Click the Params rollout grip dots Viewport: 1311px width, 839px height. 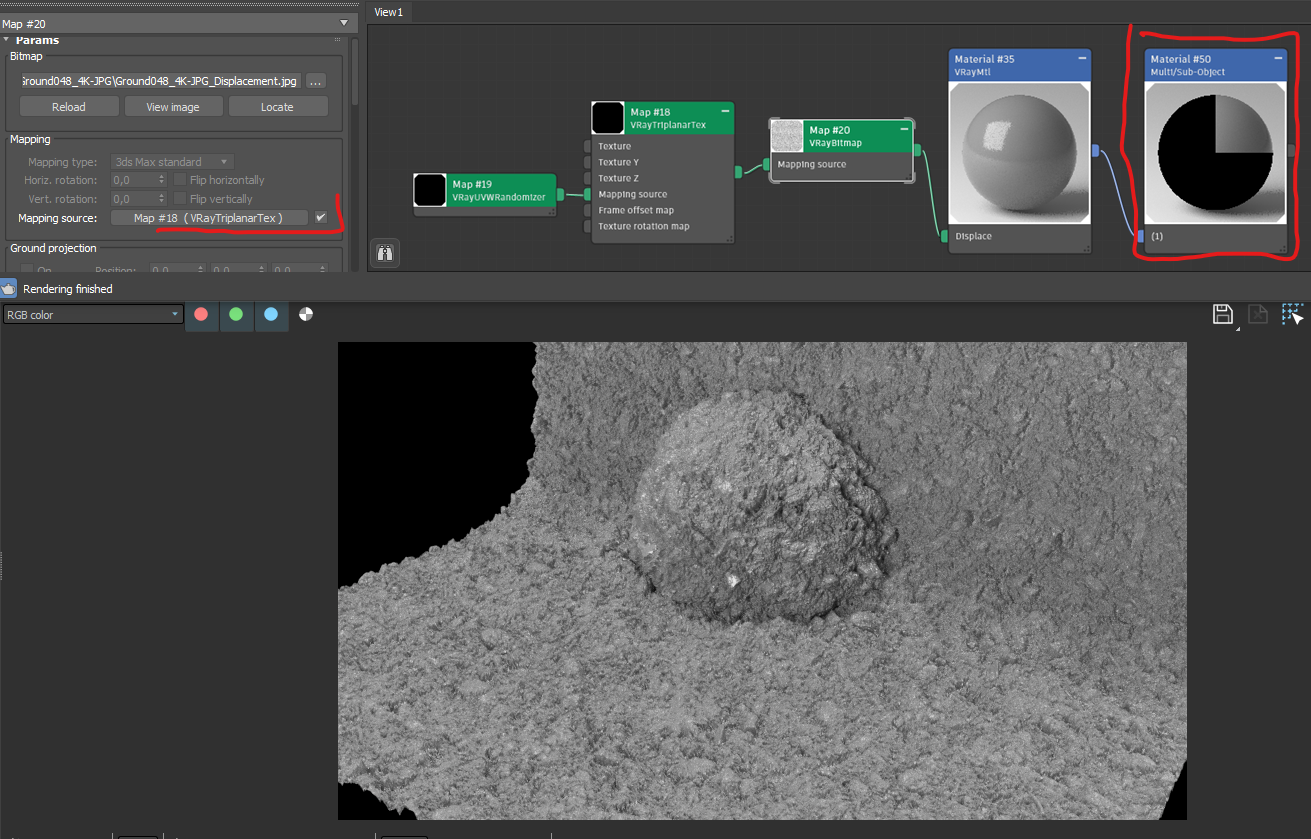pos(338,40)
